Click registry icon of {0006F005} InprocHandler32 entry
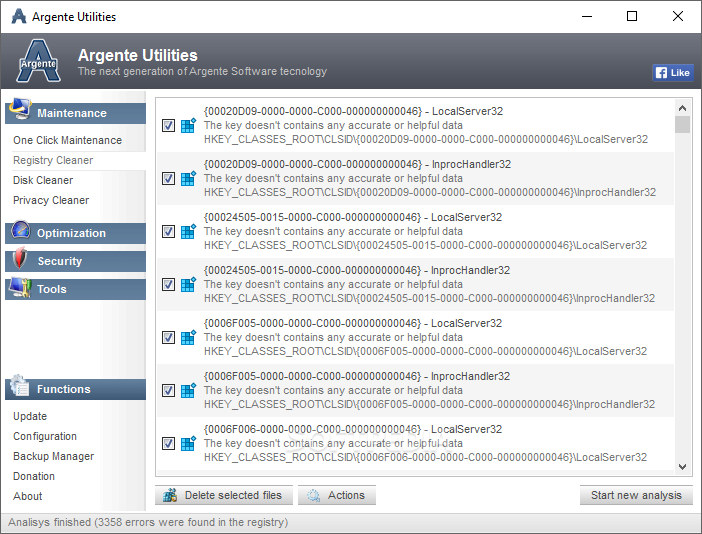 [188, 390]
